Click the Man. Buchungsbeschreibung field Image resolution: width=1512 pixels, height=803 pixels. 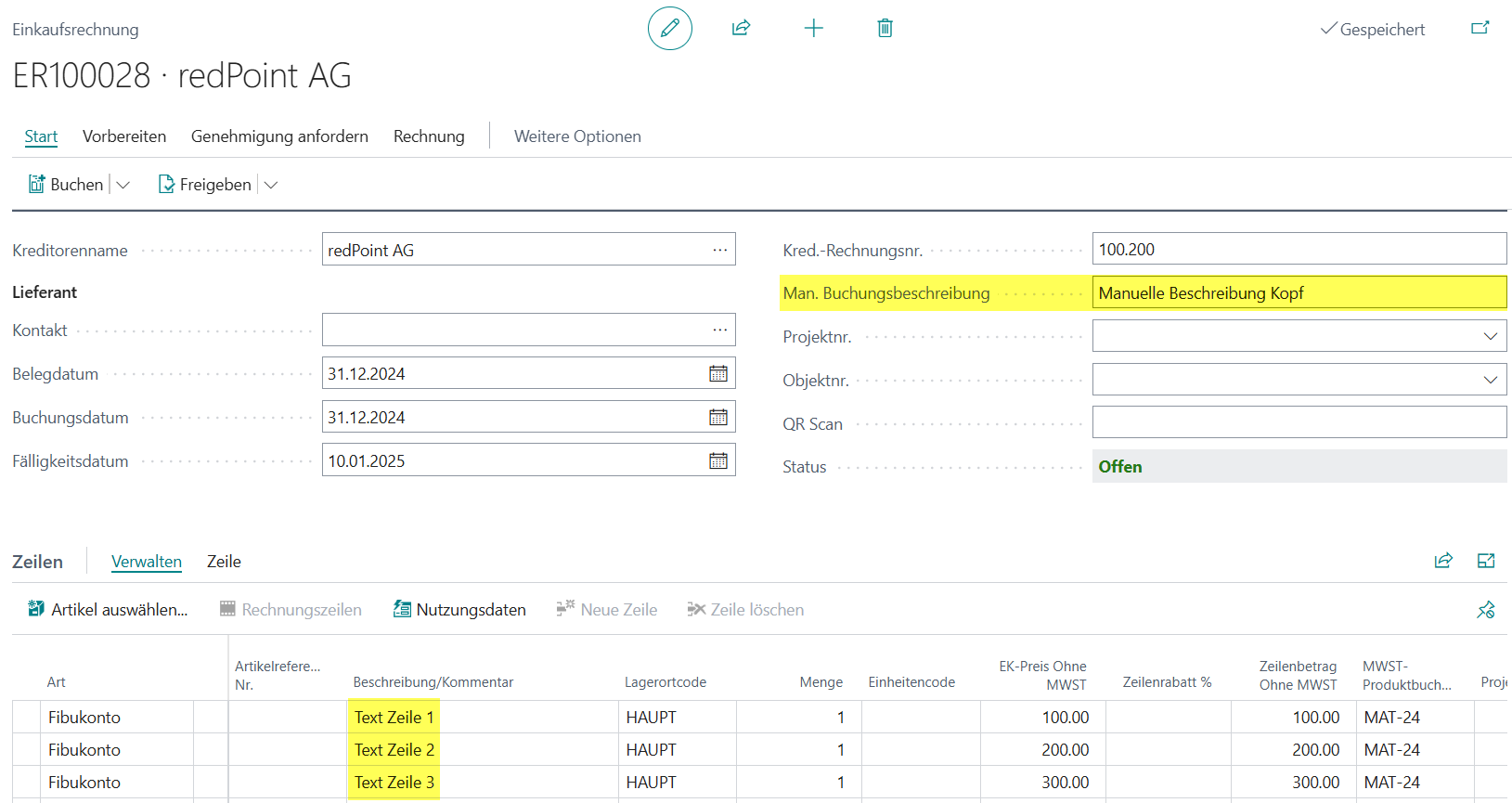pos(1299,292)
